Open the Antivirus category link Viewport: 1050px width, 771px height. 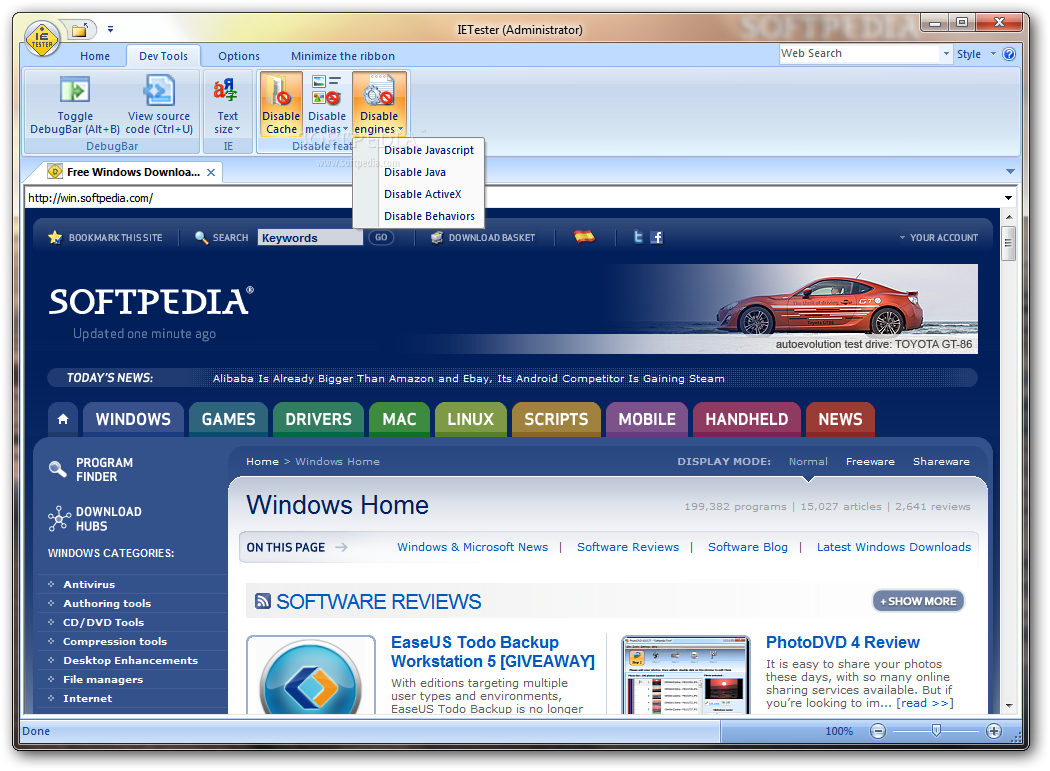pyautogui.click(x=89, y=584)
